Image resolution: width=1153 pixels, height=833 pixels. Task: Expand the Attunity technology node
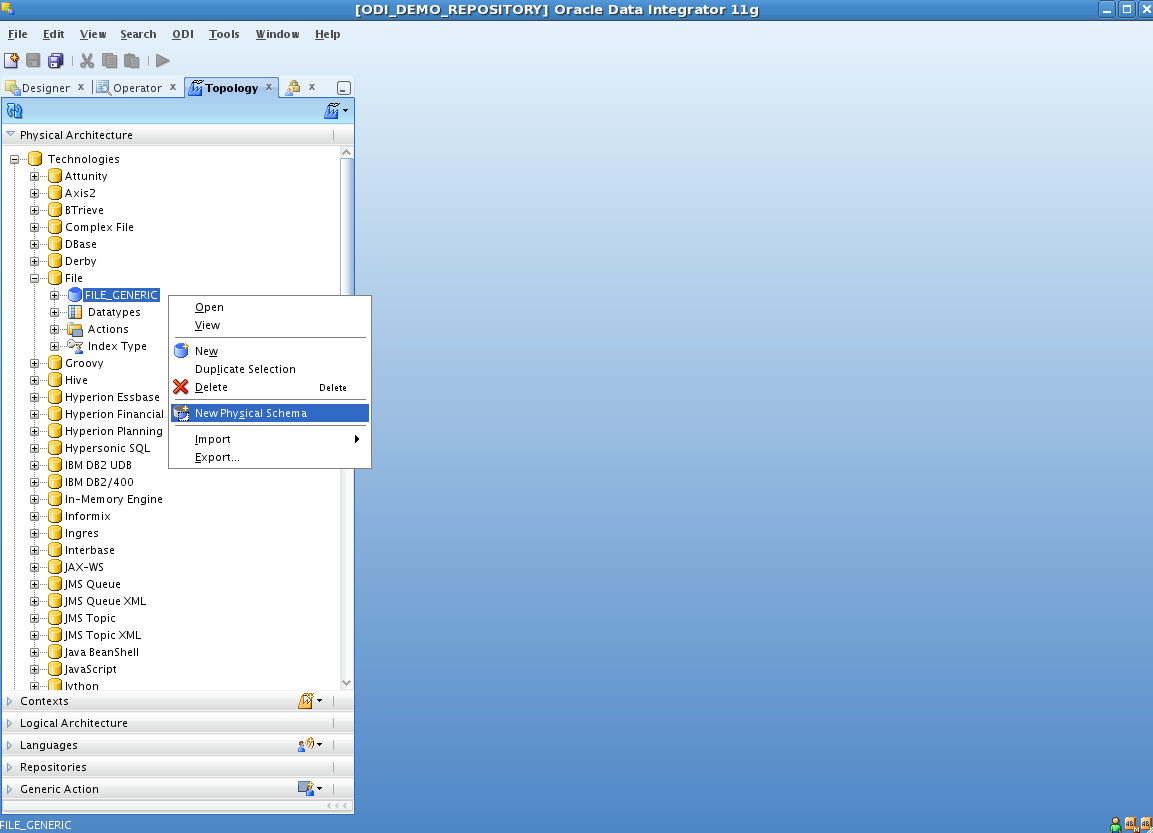click(34, 176)
